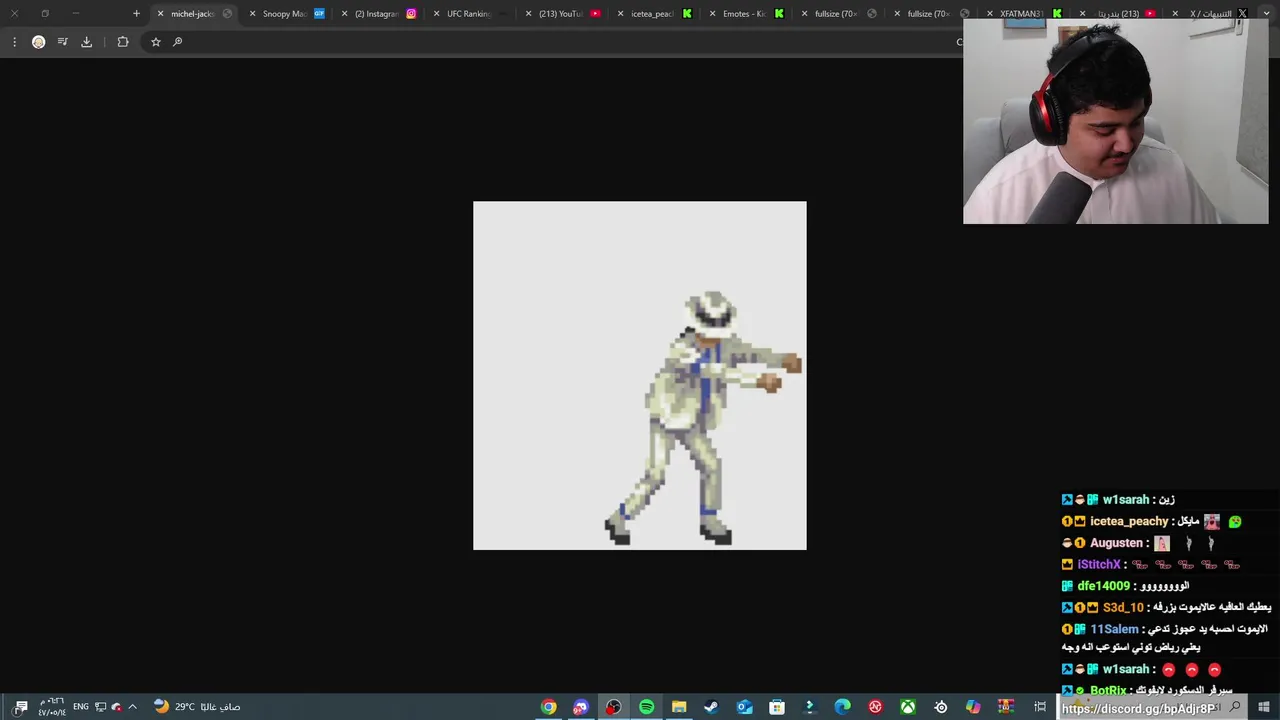The height and width of the screenshot is (720, 1280).
Task: Open File Explorer from the taskbar
Action: (x=679, y=707)
